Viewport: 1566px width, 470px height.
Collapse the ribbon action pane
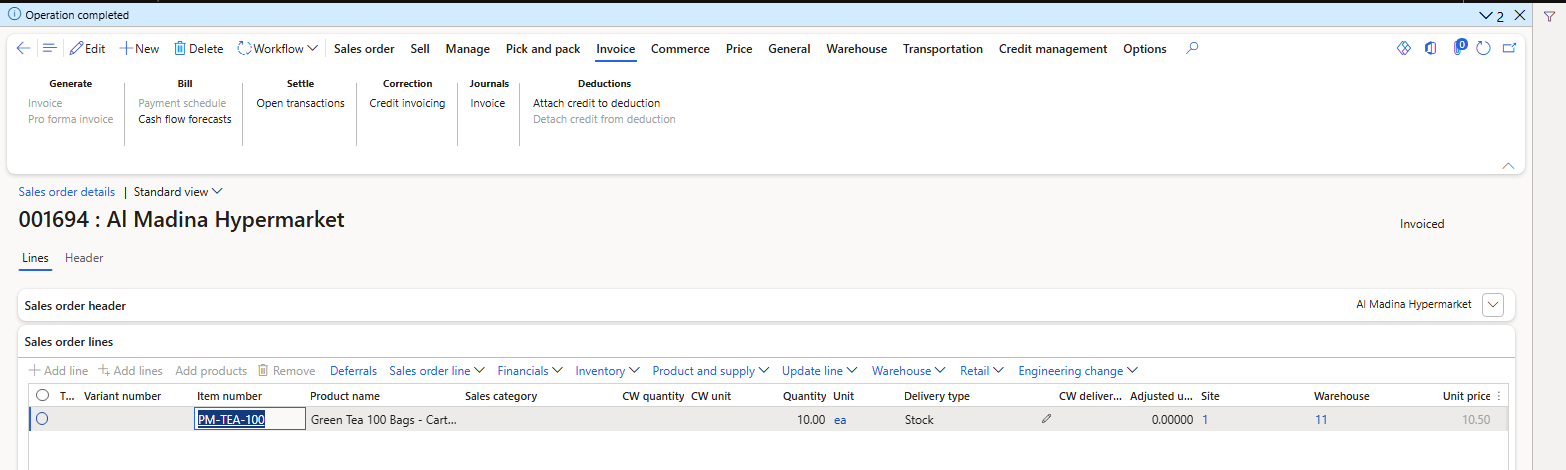1508,165
